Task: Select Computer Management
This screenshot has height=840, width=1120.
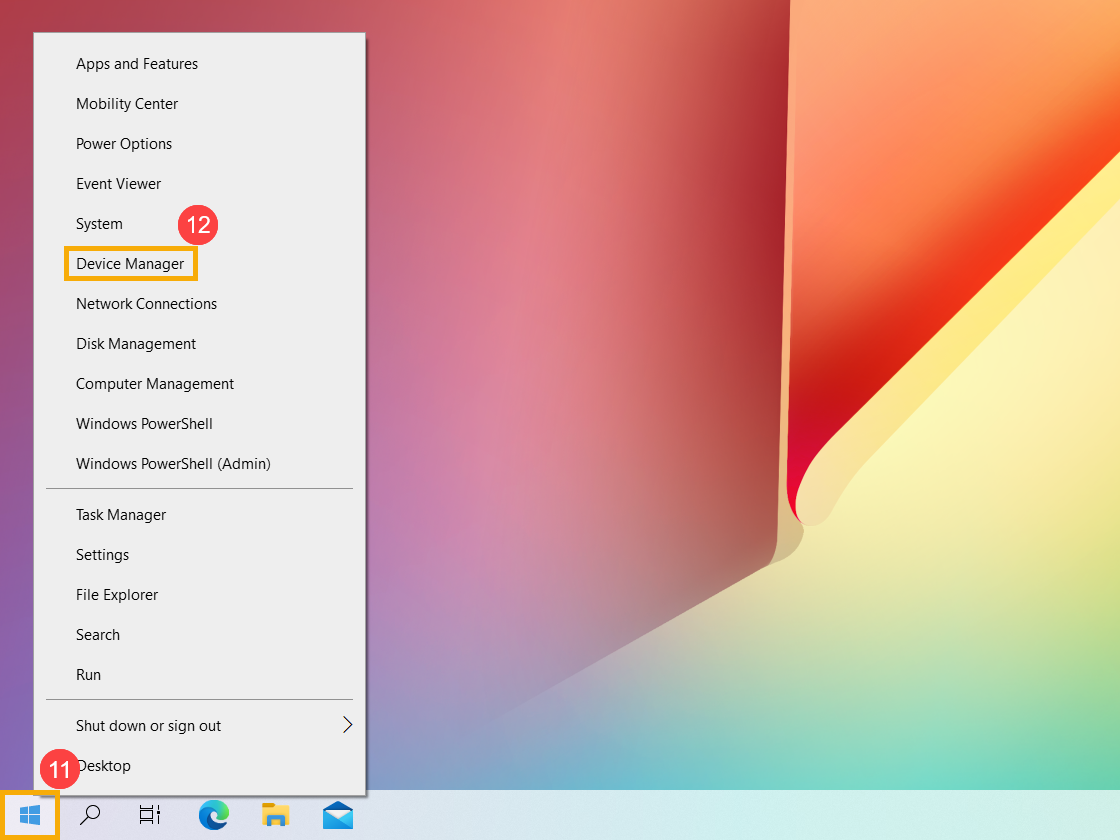Action: tap(154, 383)
